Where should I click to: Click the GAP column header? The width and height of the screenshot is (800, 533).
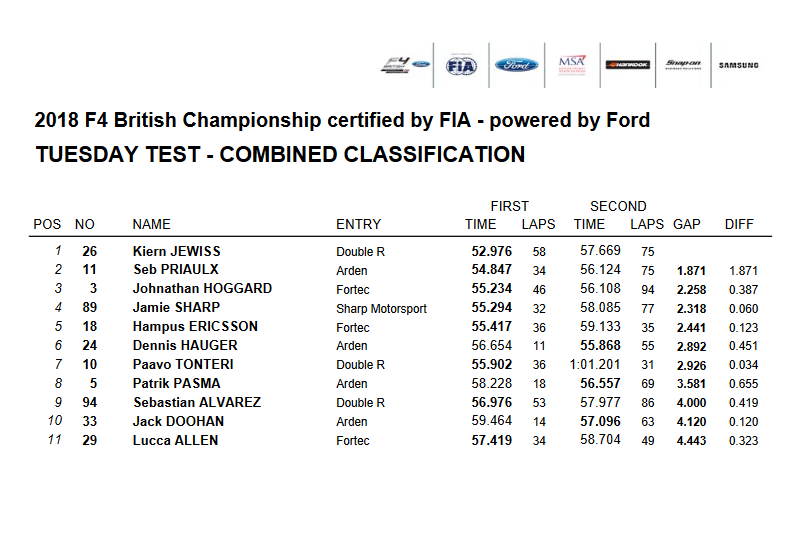pyautogui.click(x=687, y=224)
